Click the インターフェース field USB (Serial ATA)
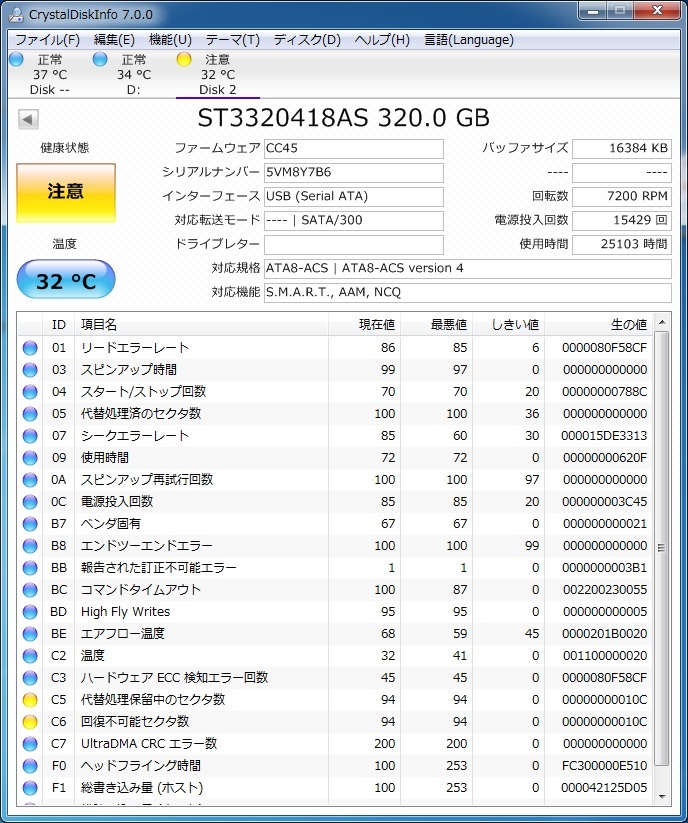Image resolution: width=688 pixels, height=823 pixels. (354, 197)
